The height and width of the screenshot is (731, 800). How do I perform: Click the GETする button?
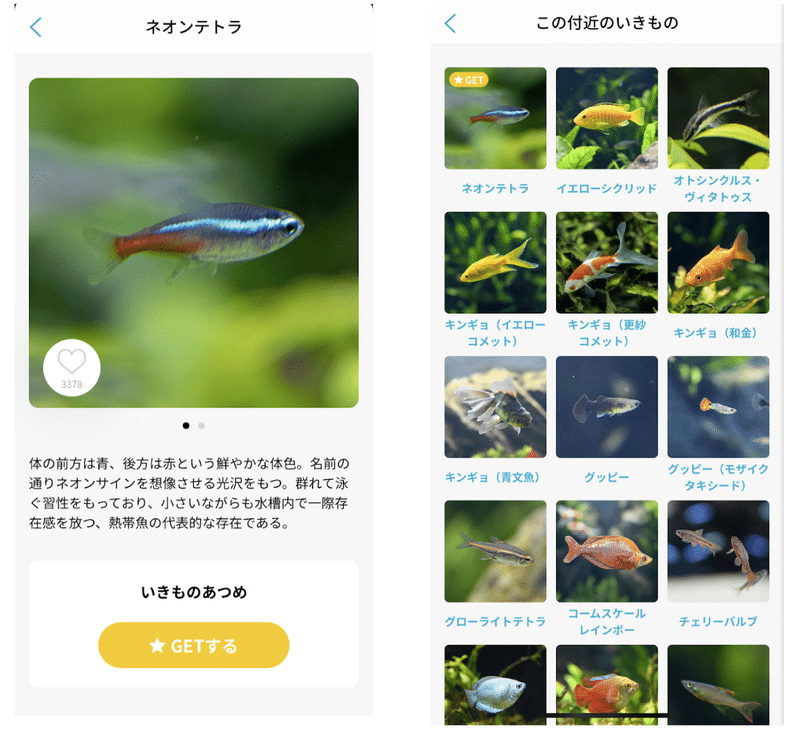[x=193, y=645]
